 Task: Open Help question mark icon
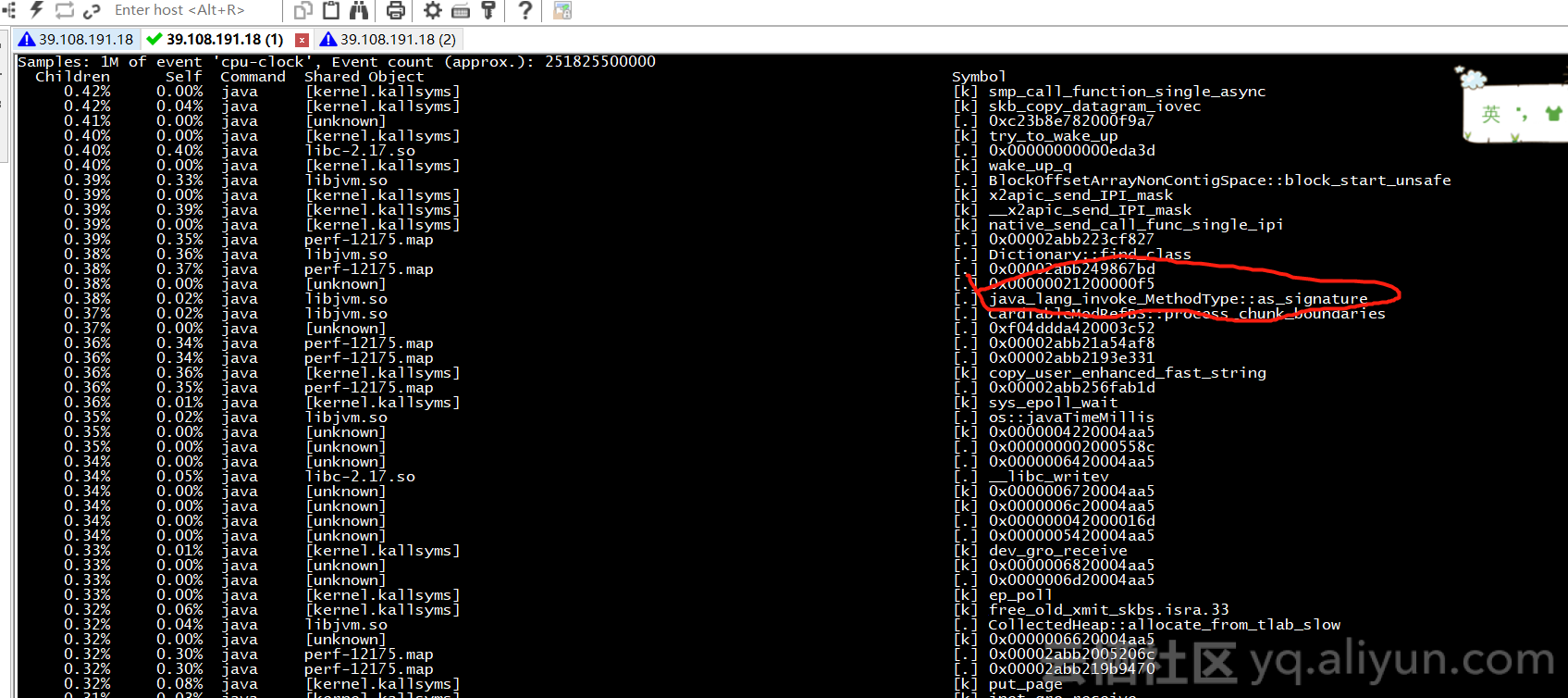pyautogui.click(x=525, y=10)
